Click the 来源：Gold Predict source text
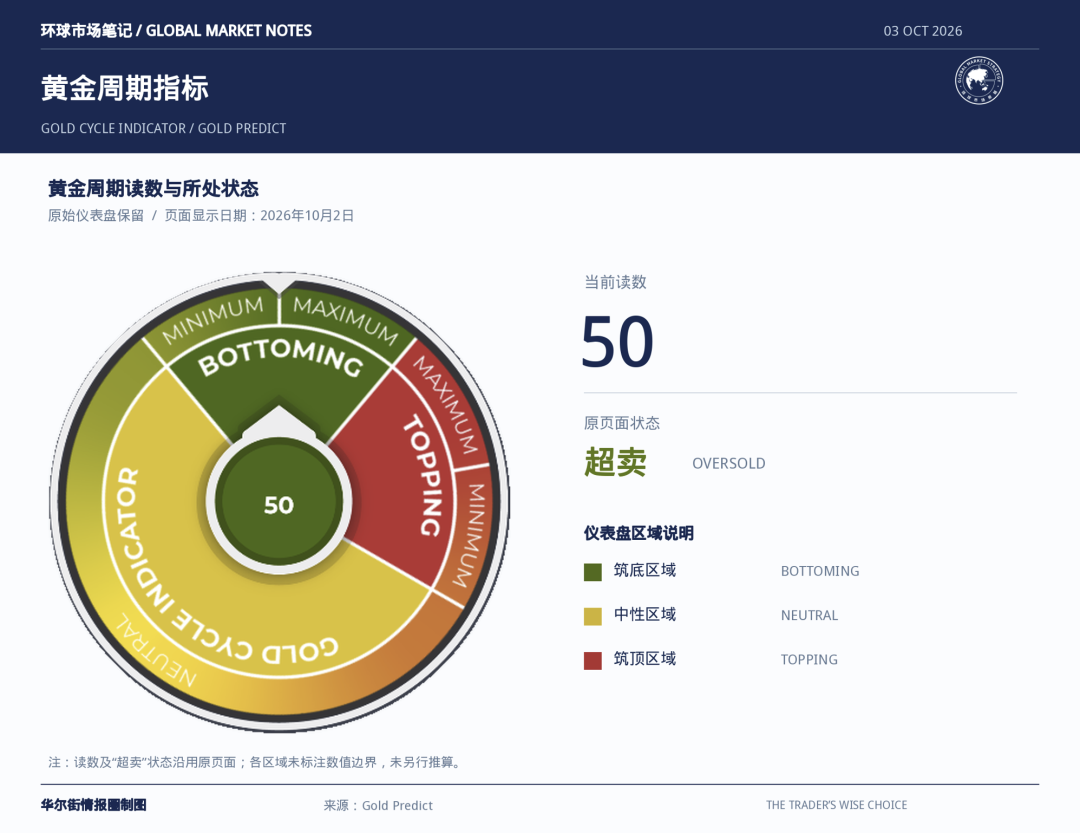 click(x=378, y=805)
